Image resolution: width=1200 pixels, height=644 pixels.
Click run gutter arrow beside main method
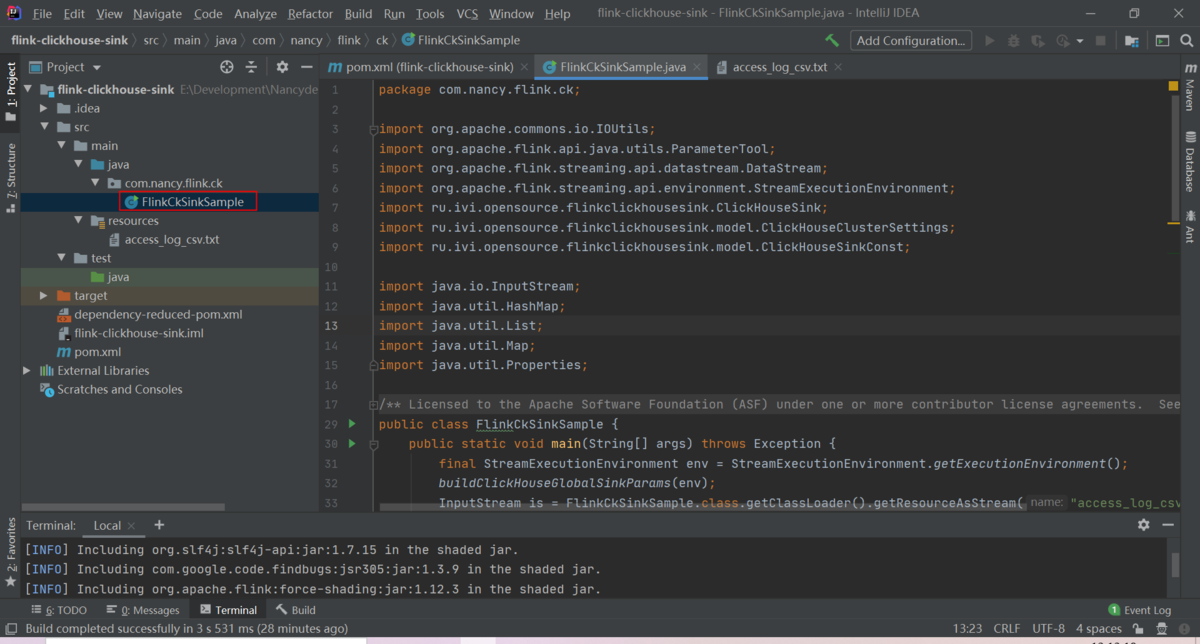[x=352, y=443]
